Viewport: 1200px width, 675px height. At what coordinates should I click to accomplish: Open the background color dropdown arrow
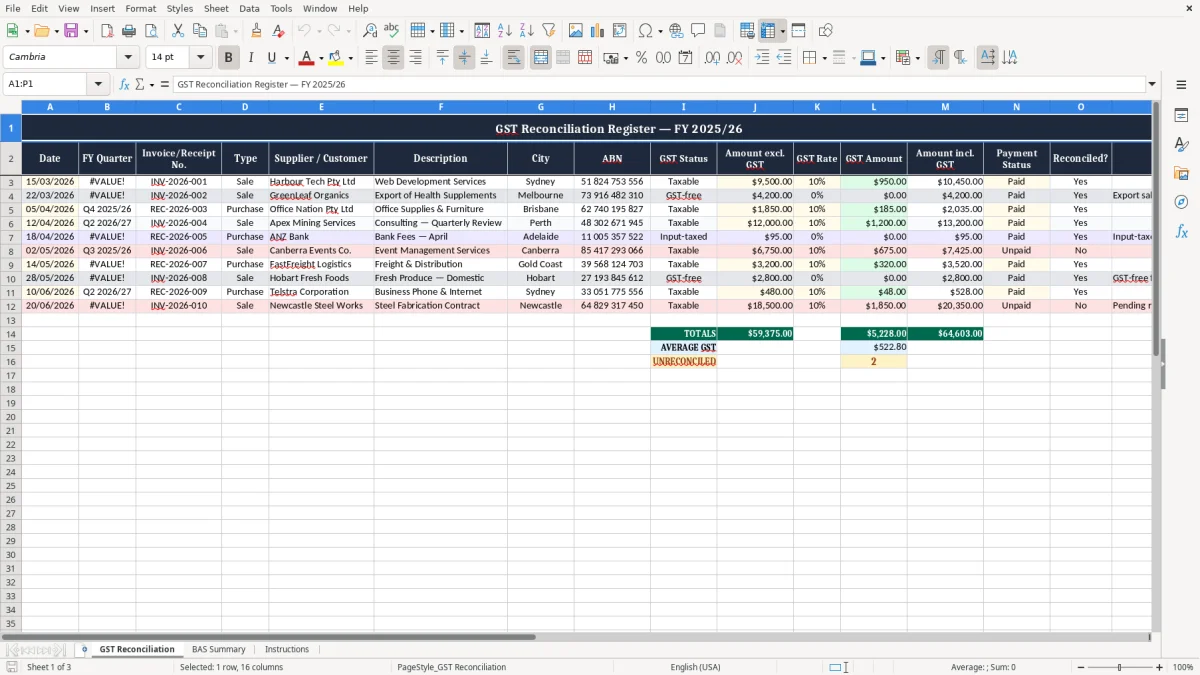[x=350, y=58]
